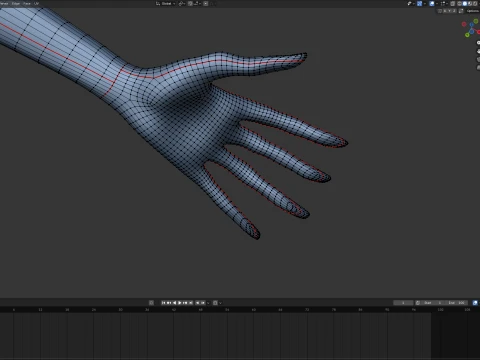Click the current frame number field
Screen dimensions: 480x360
(403, 303)
